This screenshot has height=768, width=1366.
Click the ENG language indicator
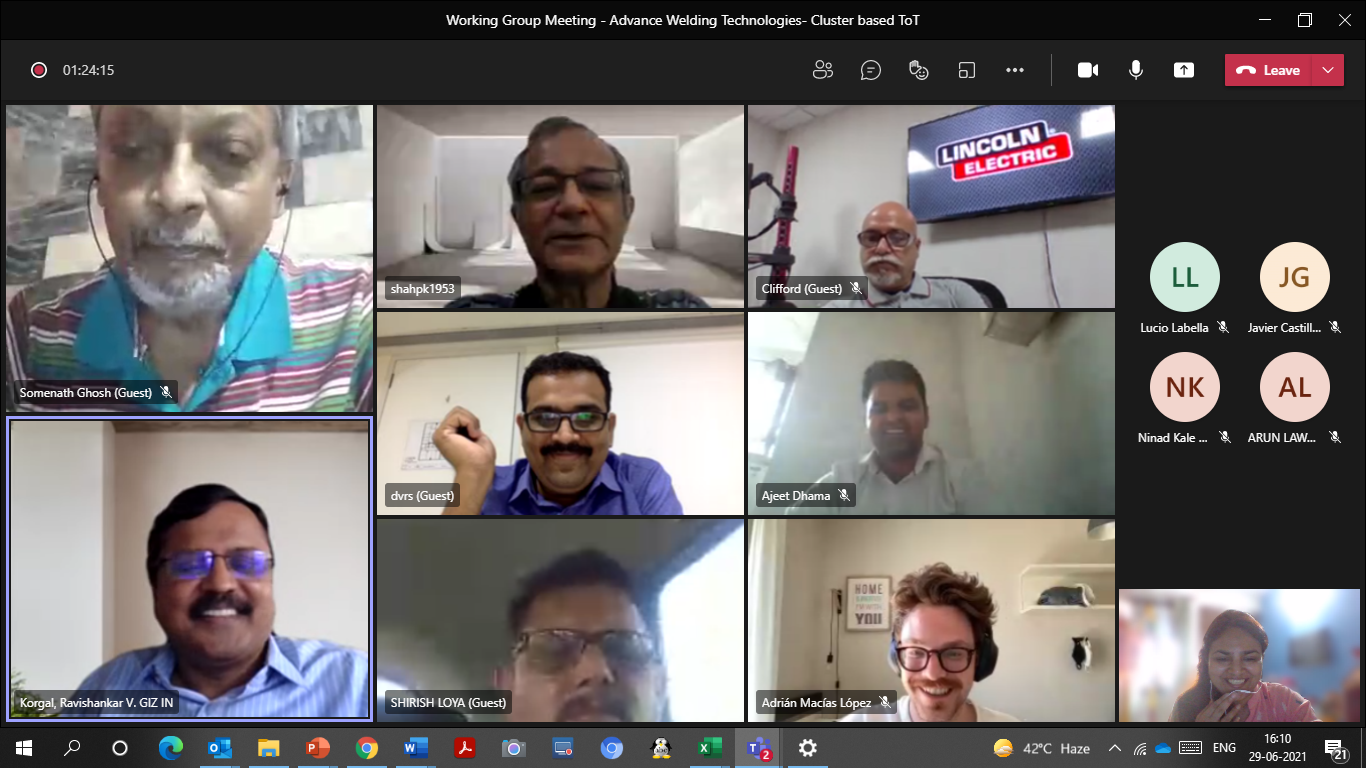click(1224, 748)
